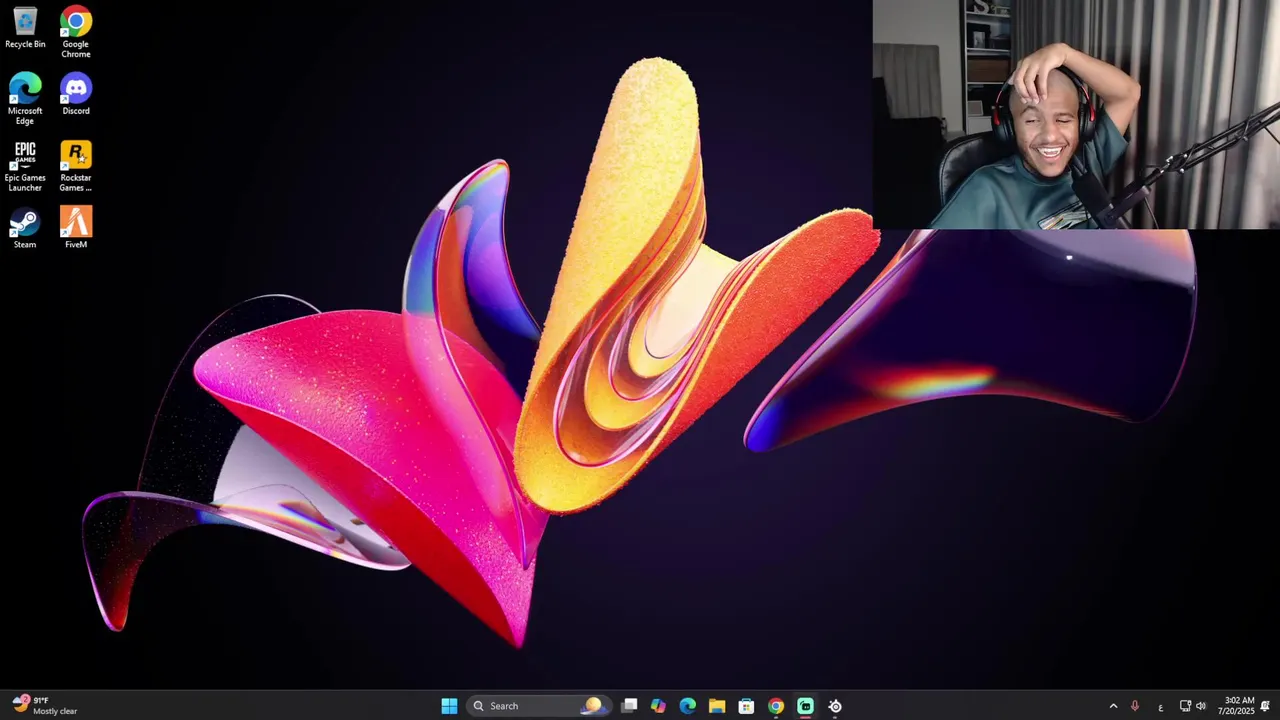This screenshot has height=720, width=1280.
Task: Open the Copilot taskbar icon
Action: point(658,706)
